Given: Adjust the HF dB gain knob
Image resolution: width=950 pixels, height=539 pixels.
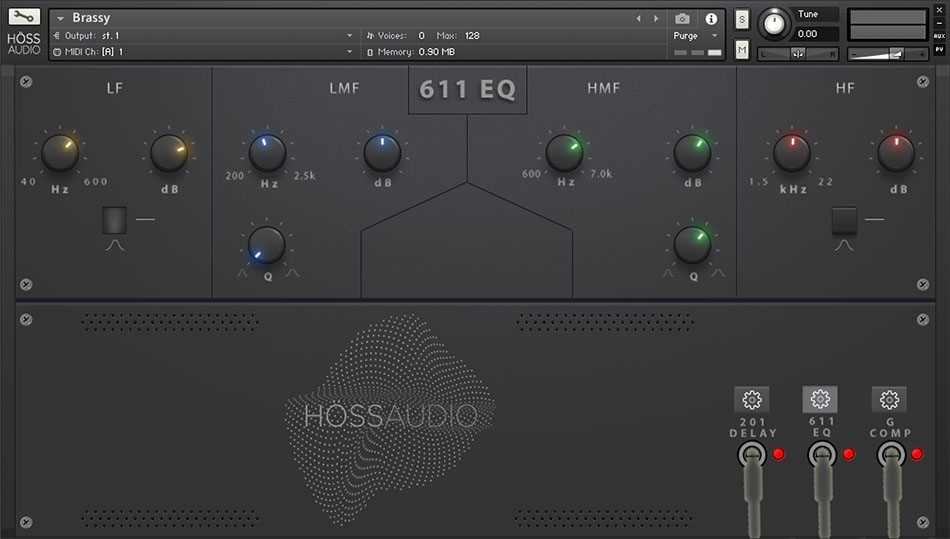Looking at the screenshot, I should pos(896,153).
